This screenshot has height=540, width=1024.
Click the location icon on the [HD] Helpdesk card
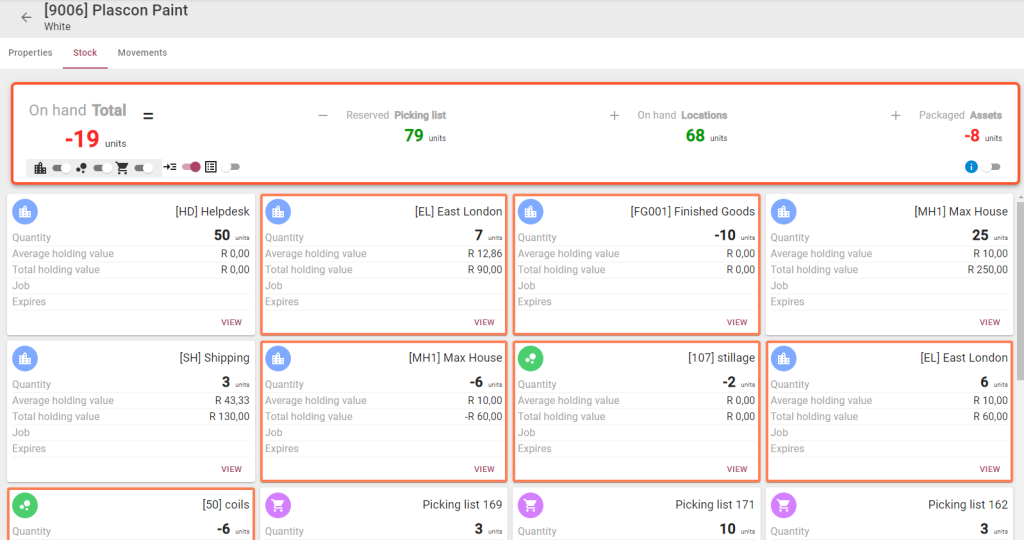tap(25, 212)
